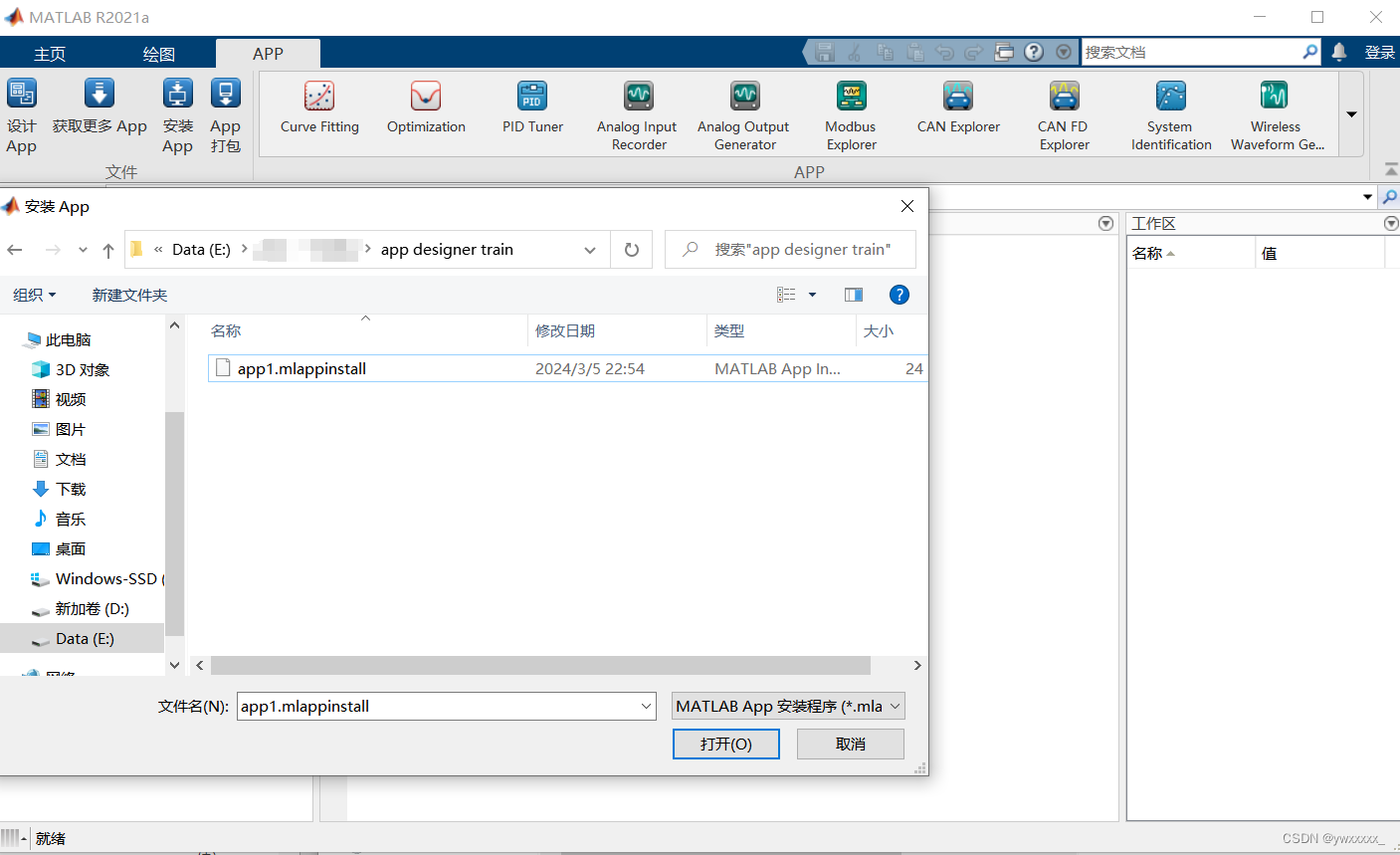Select the APP ribbon tab
The image size is (1400, 855).
tap(268, 54)
